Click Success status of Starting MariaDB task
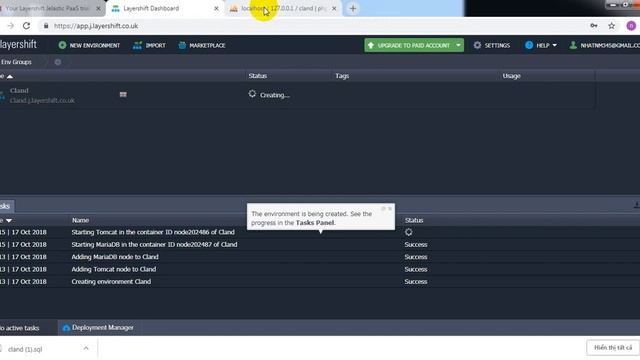Viewport: 640px width, 360px height. click(416, 244)
